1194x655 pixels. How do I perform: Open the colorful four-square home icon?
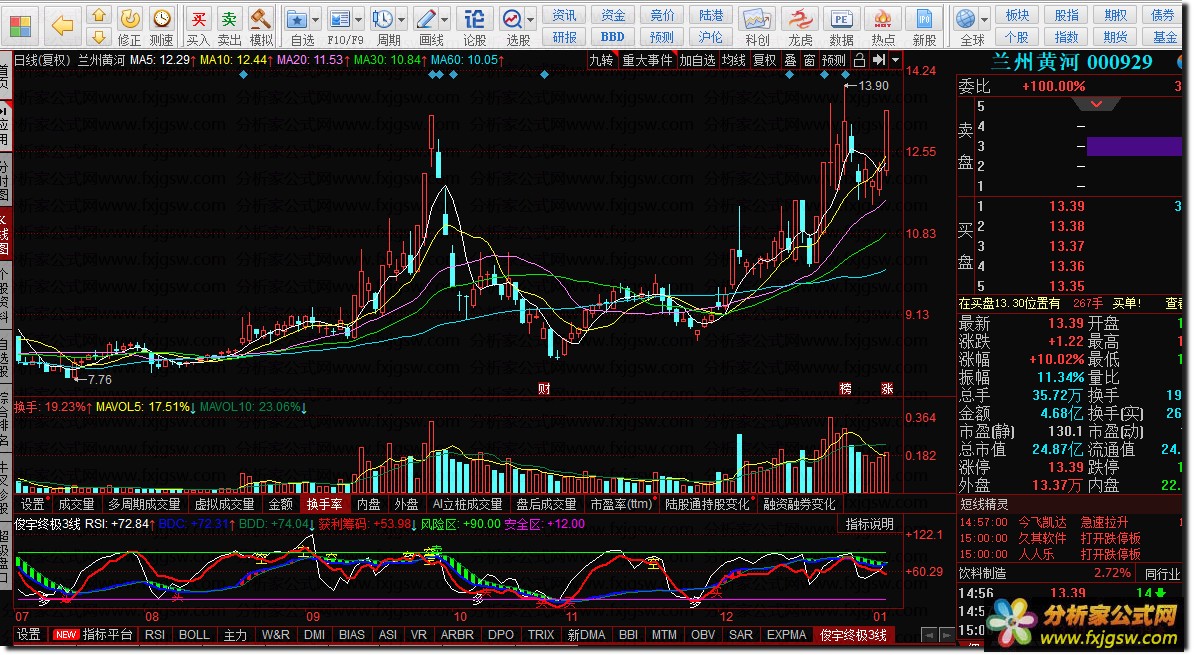[x=21, y=26]
